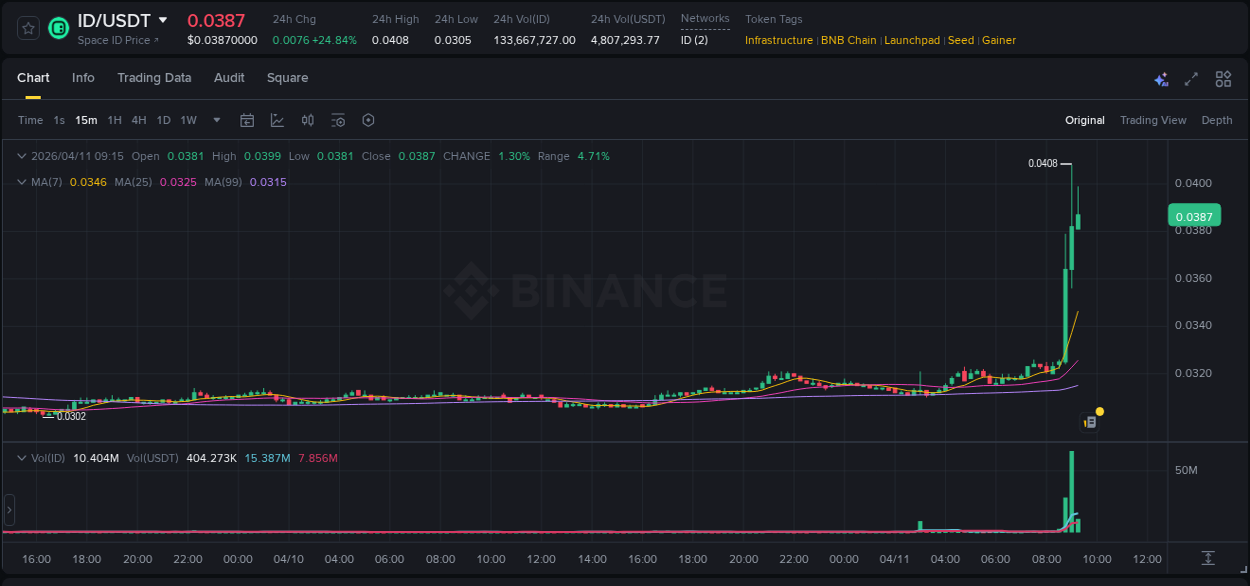Click the news note icon on chart
The image size is (1250, 586).
coord(1090,423)
